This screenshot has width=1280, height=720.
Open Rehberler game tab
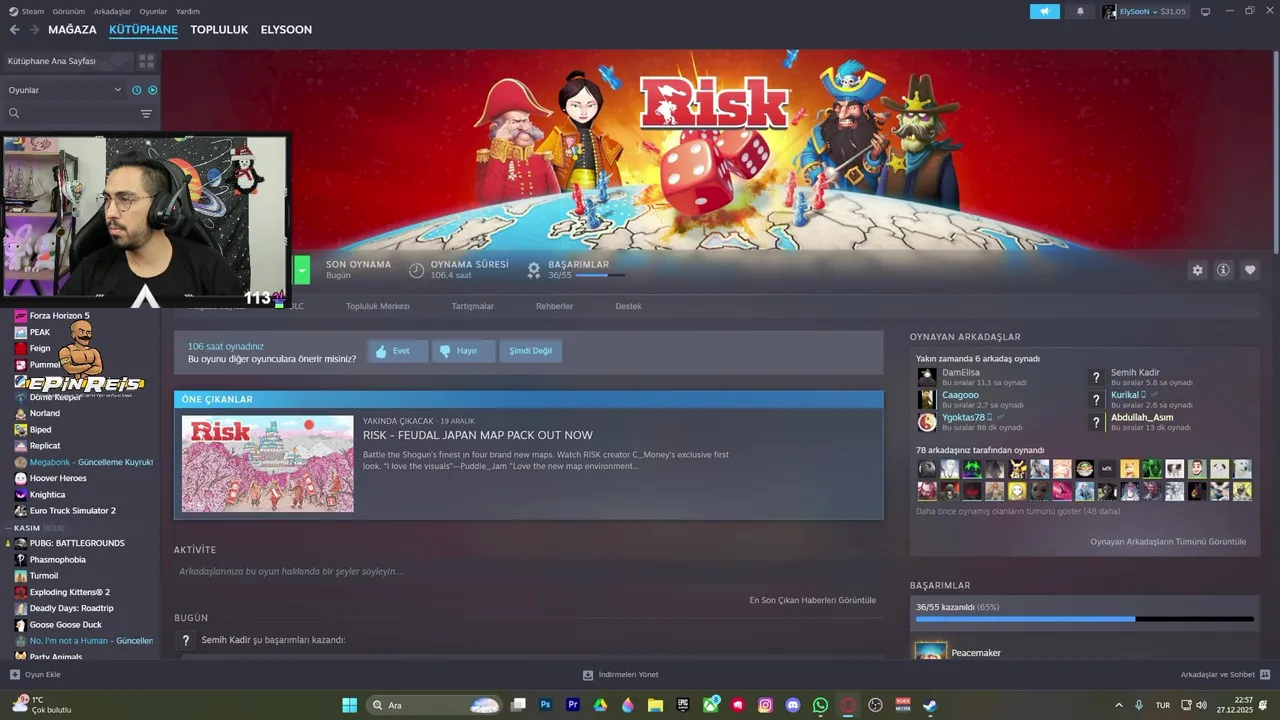554,306
